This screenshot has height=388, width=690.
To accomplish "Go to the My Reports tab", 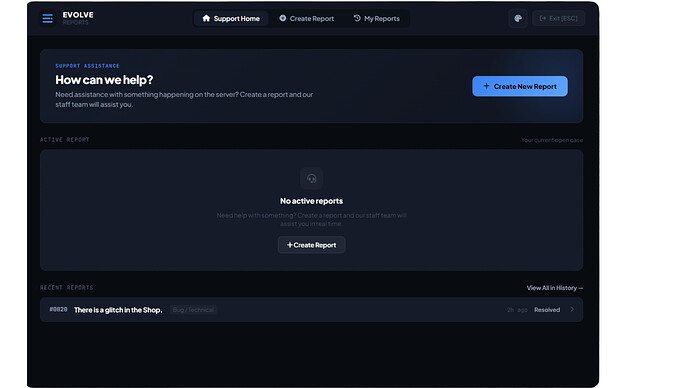I will pos(377,18).
